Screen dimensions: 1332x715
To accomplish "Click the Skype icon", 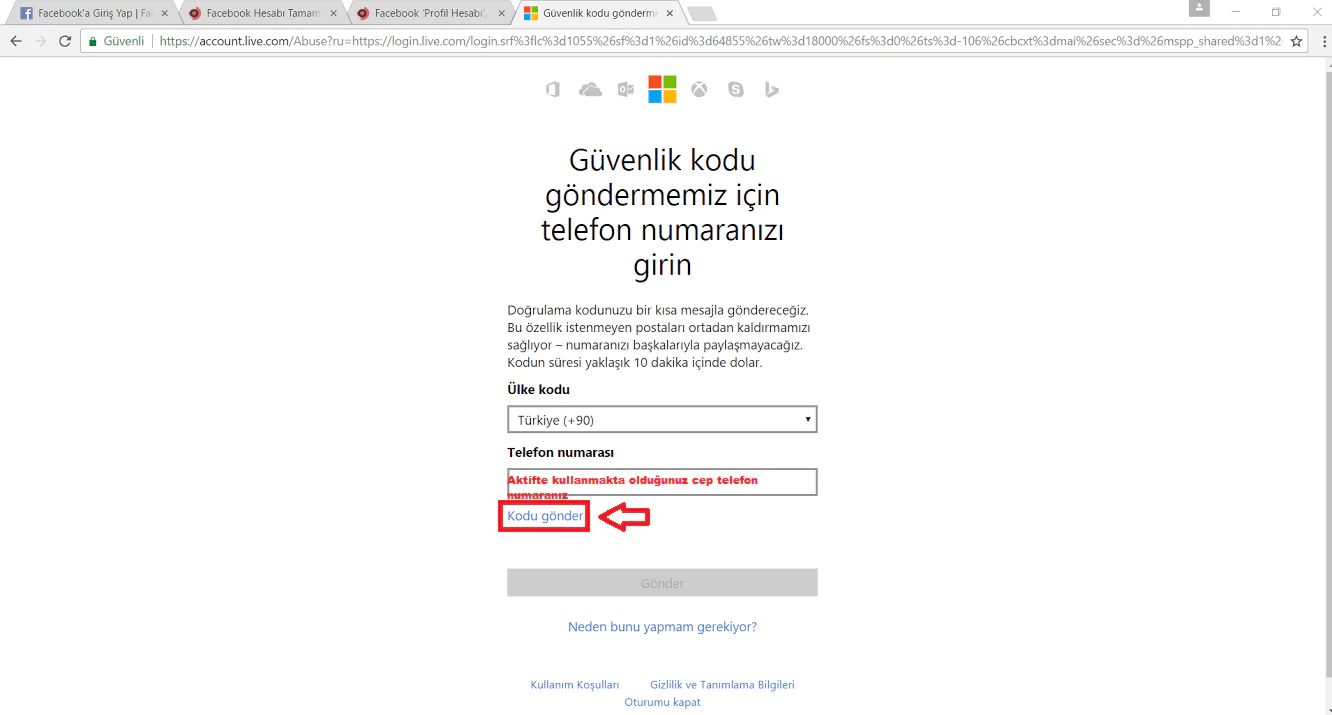I will [736, 90].
